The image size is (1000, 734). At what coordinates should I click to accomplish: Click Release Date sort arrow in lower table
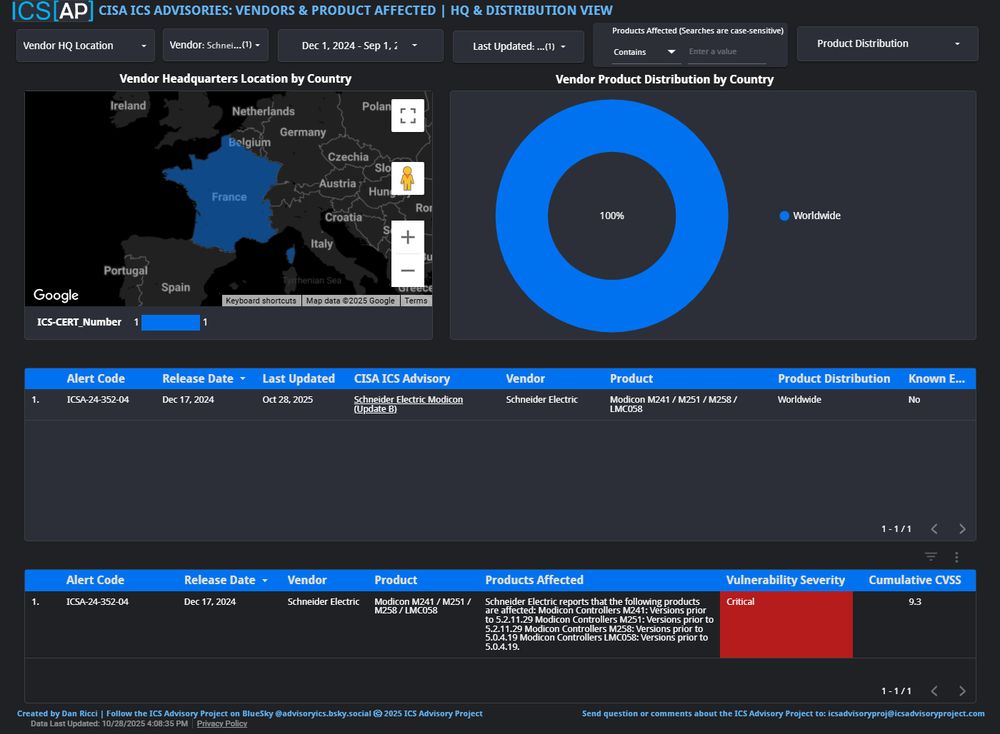point(265,580)
